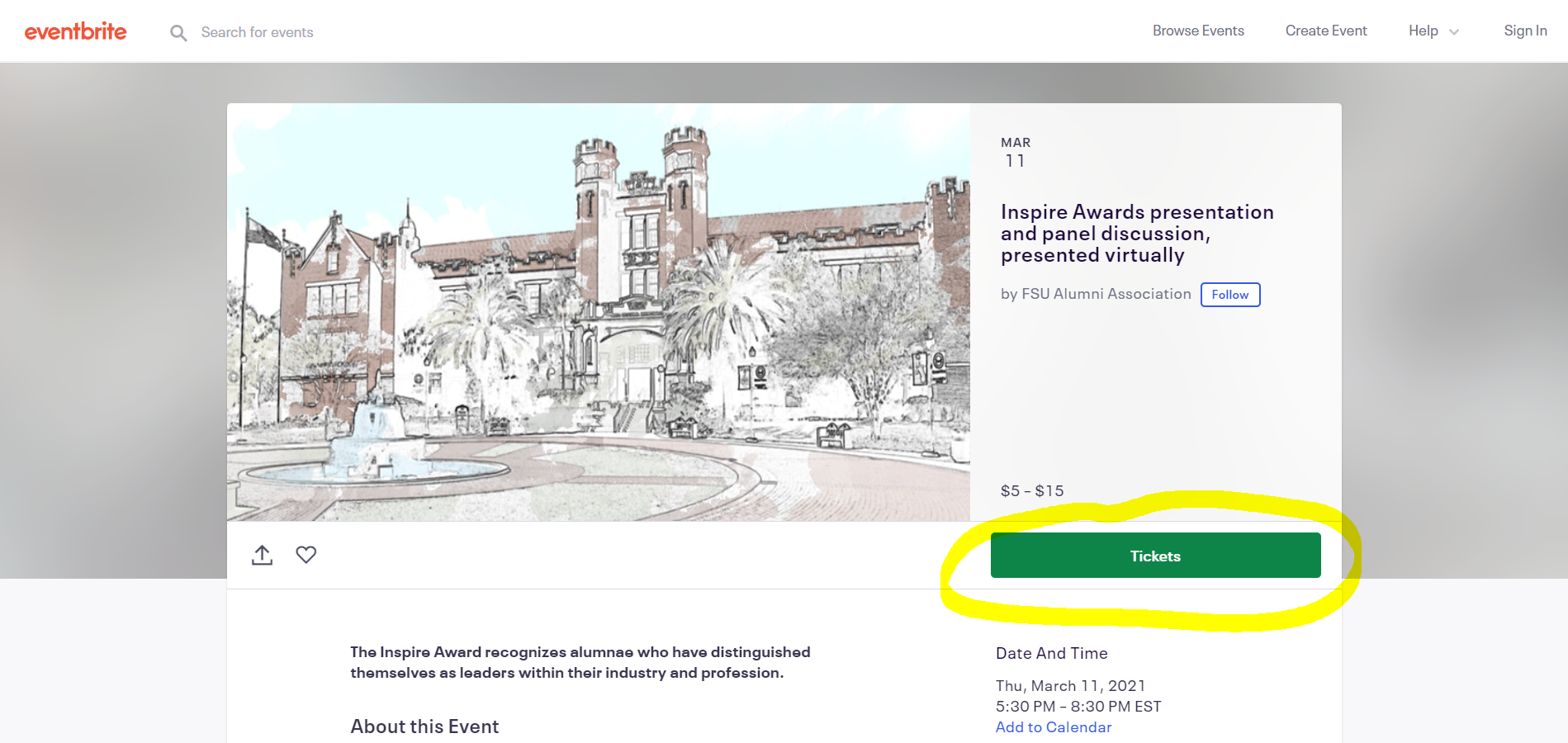Click the search magnifier icon
The image size is (1568, 743).
(178, 33)
